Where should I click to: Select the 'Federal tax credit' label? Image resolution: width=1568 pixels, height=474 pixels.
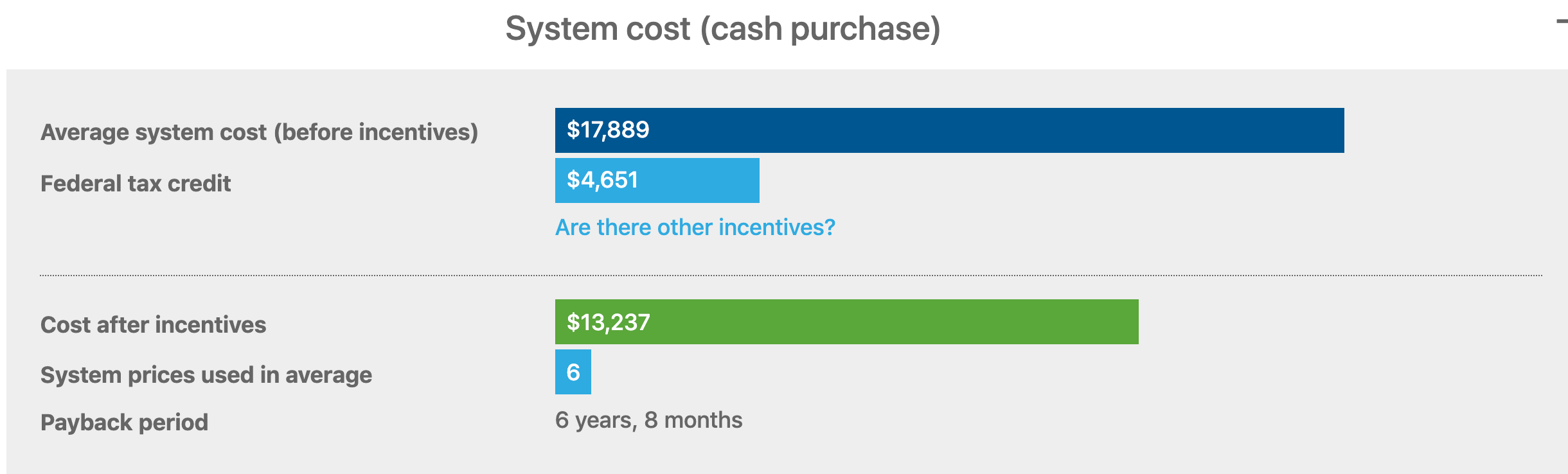[x=135, y=184]
